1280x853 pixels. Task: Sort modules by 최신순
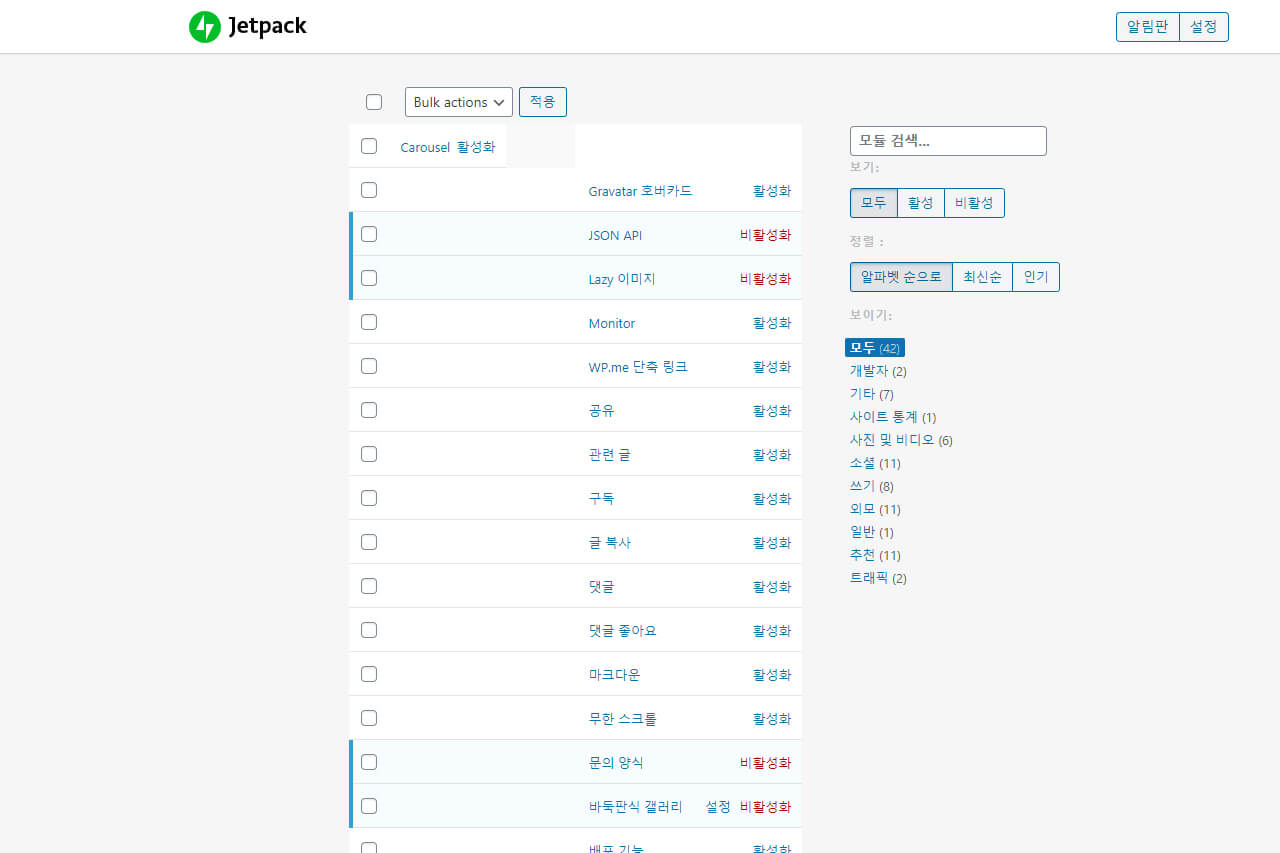[x=982, y=277]
